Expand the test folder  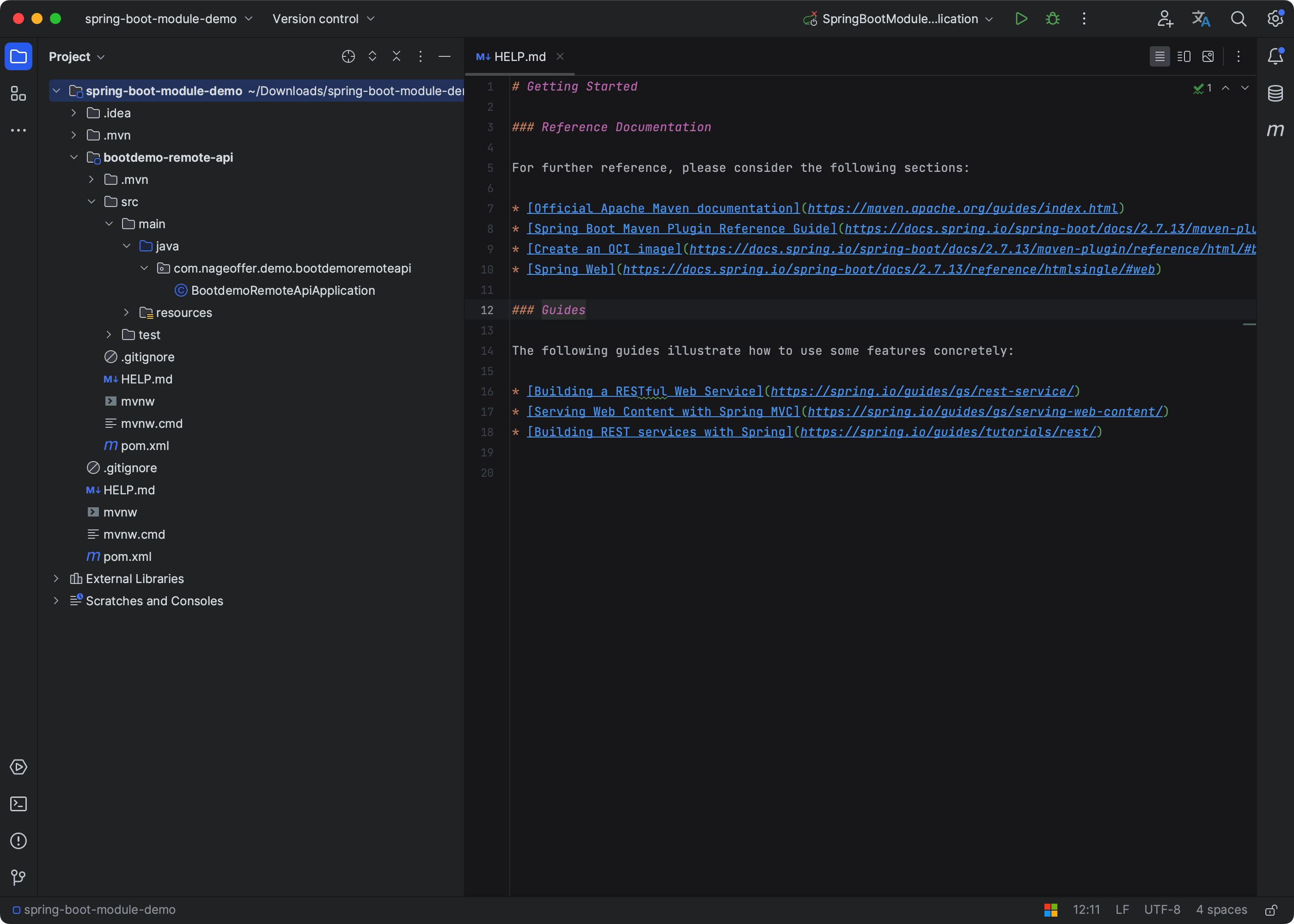(x=109, y=335)
